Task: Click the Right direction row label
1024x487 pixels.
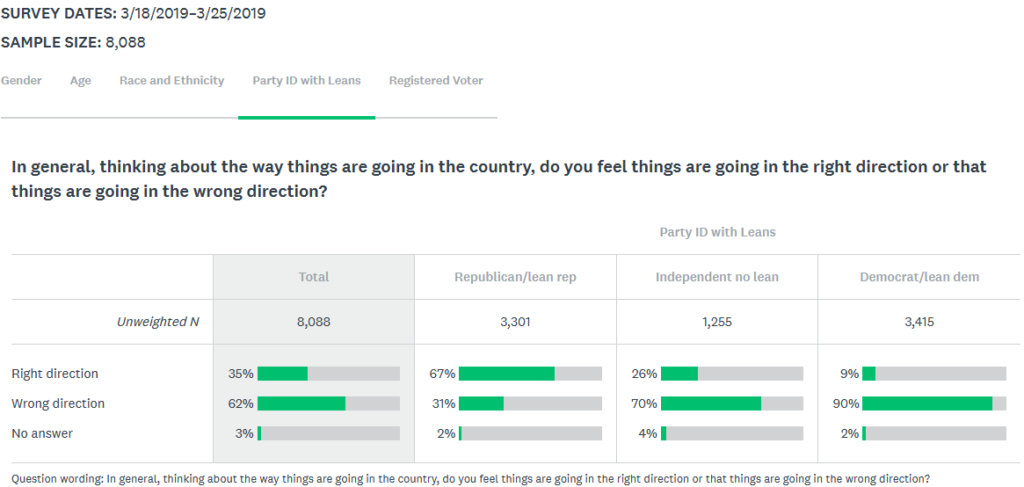Action: pos(55,373)
